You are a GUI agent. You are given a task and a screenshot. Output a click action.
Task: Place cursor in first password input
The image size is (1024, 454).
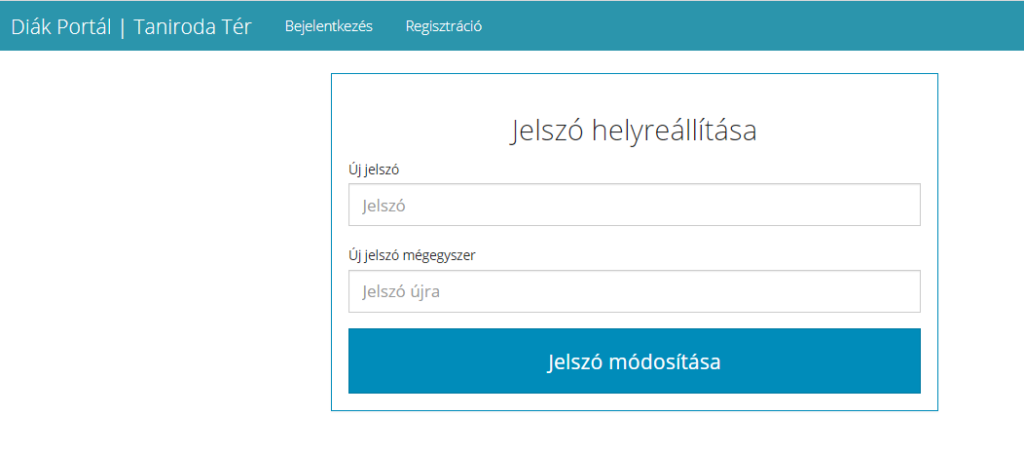[633, 205]
